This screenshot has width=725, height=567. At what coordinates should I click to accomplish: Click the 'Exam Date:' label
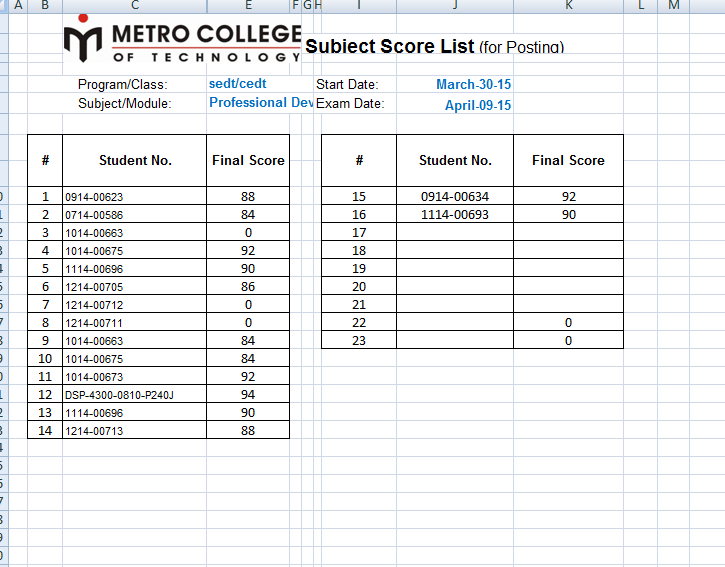pos(350,103)
